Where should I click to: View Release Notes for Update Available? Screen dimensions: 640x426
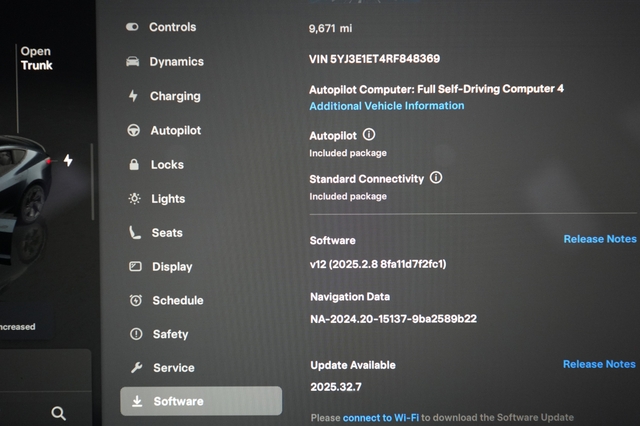[x=599, y=364]
